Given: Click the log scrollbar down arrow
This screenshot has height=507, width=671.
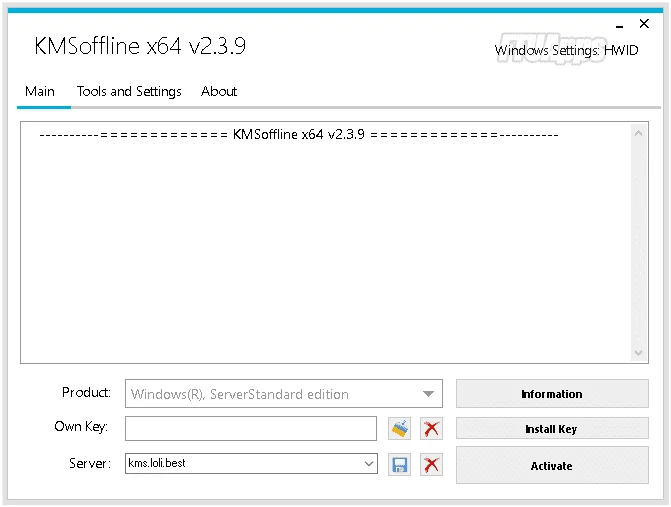Looking at the screenshot, I should (638, 353).
